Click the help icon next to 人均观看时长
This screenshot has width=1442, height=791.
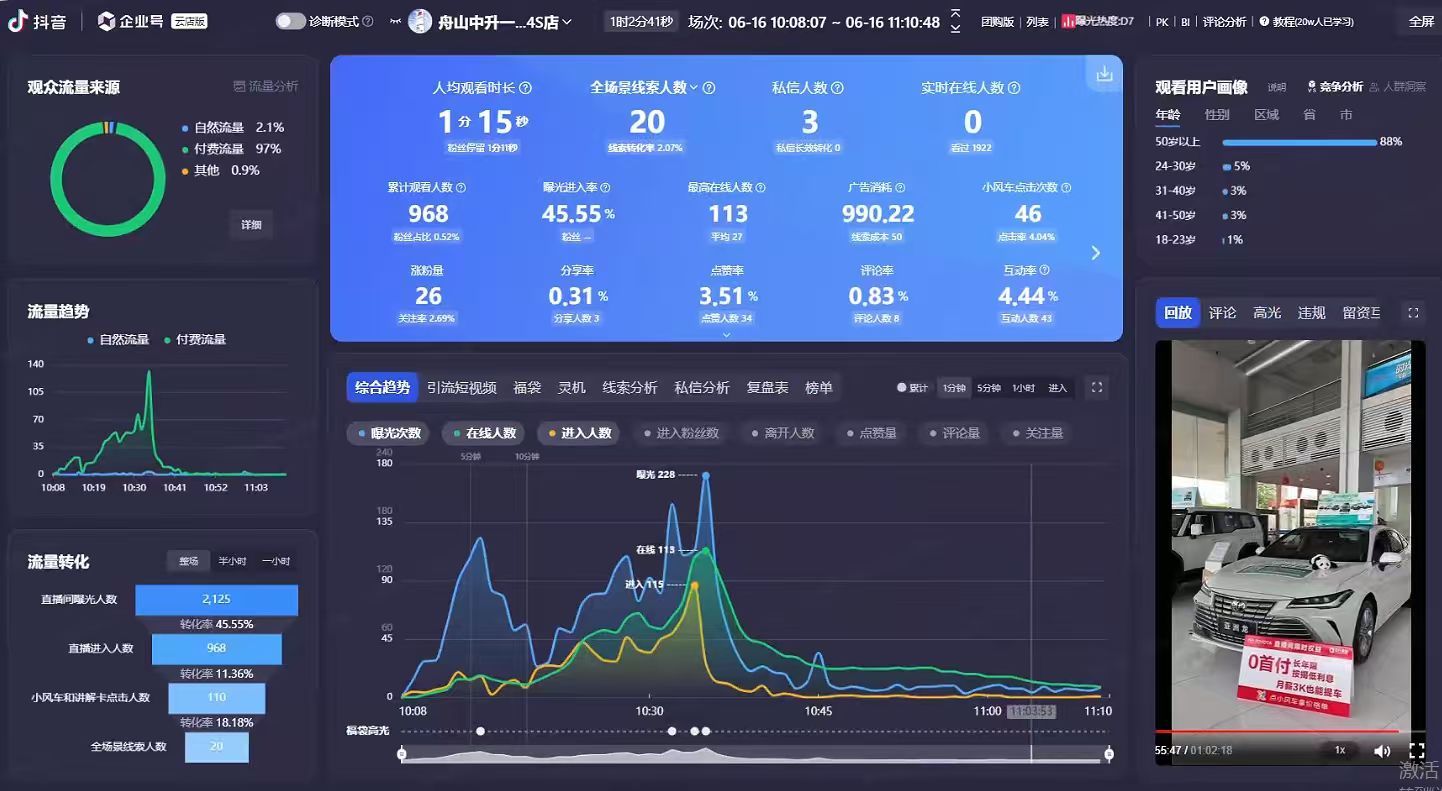pos(526,88)
